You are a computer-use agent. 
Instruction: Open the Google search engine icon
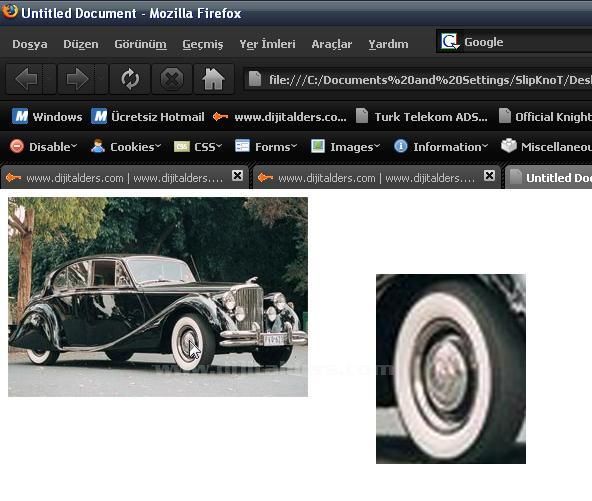450,42
